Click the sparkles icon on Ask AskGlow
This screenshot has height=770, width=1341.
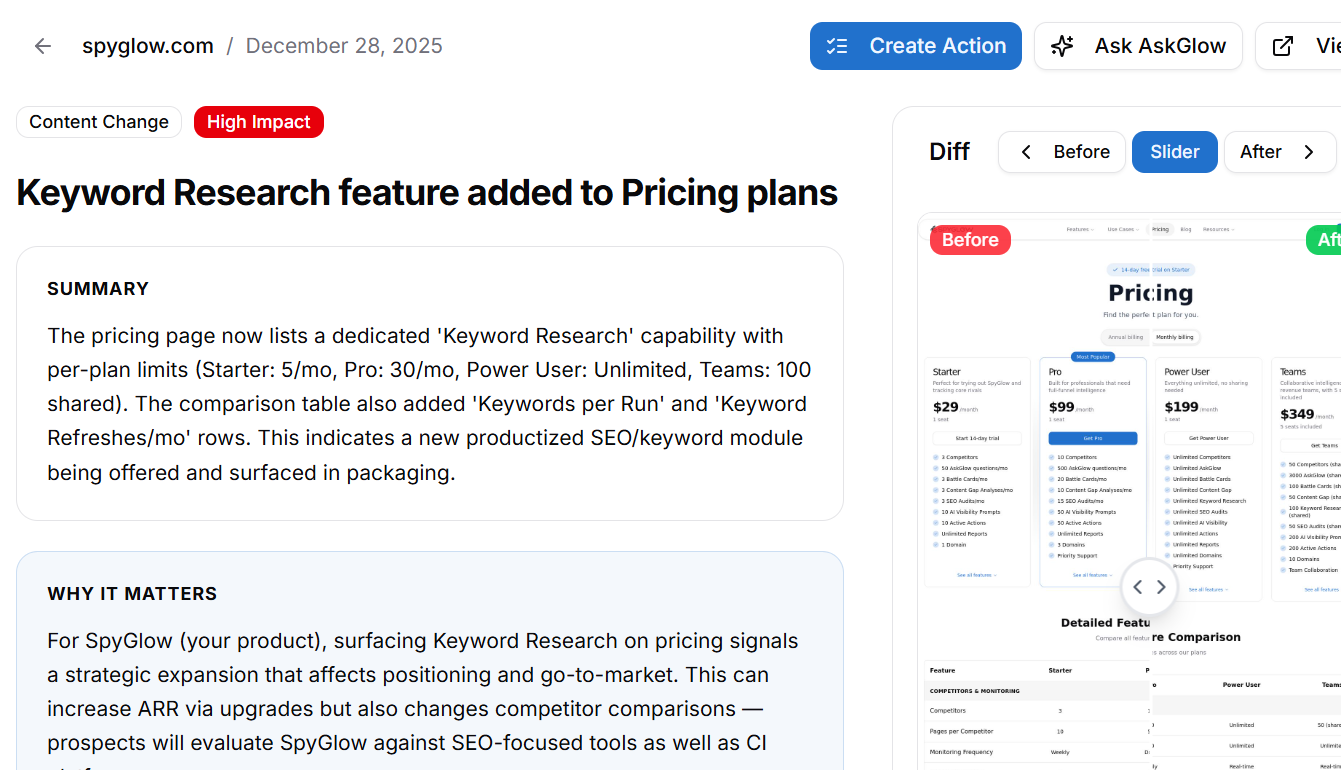pyautogui.click(x=1061, y=45)
